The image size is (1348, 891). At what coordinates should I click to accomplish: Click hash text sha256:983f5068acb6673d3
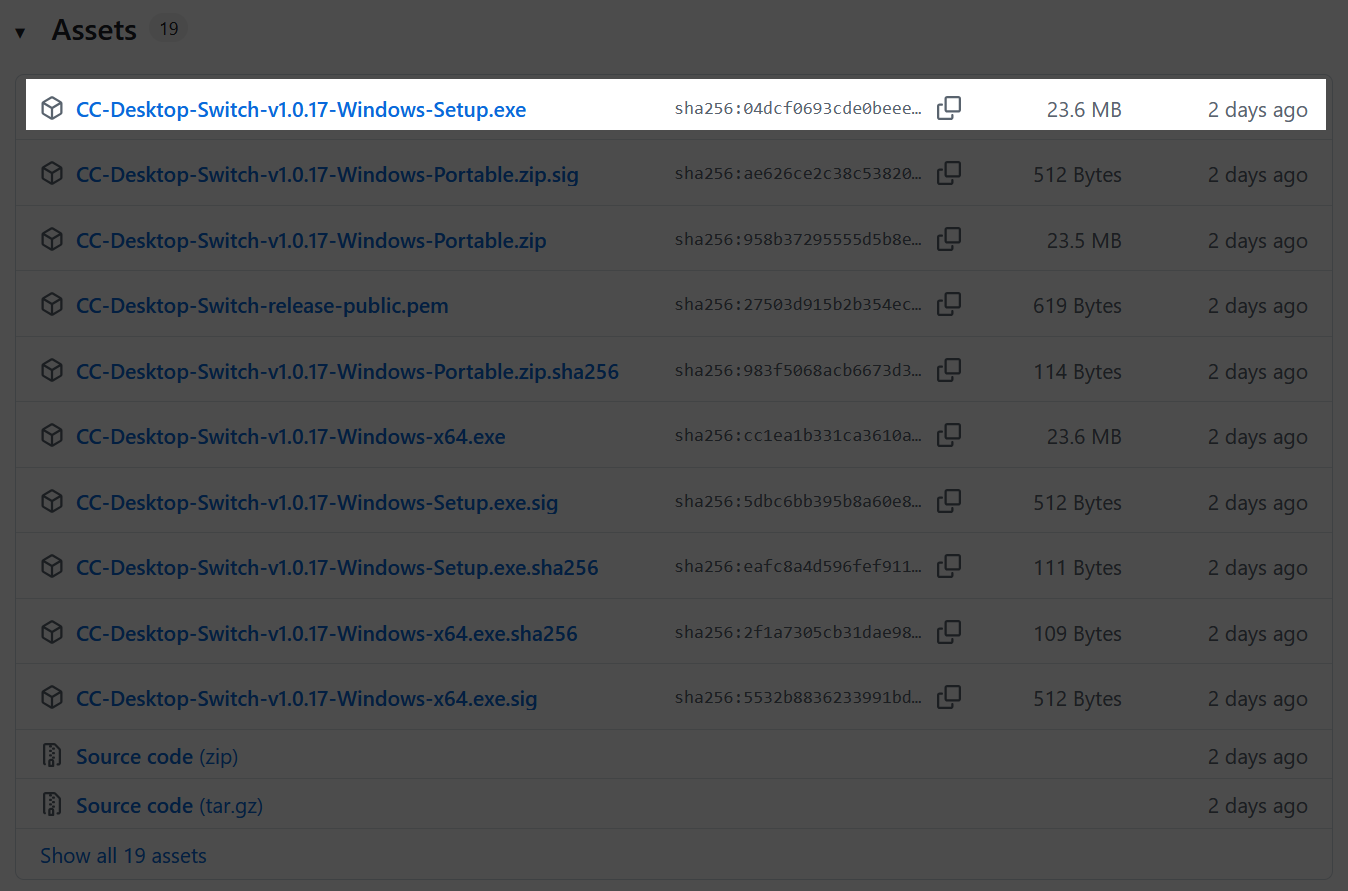point(798,371)
